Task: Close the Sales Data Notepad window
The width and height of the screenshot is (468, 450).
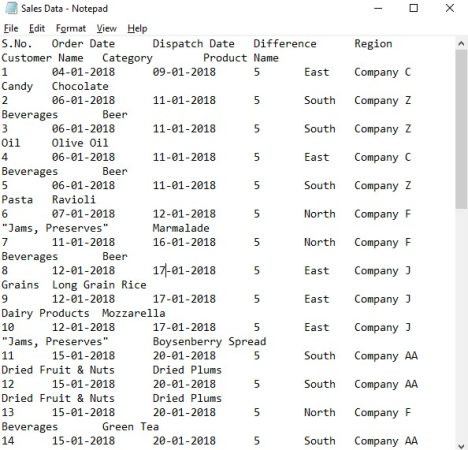Action: pyautogui.click(x=450, y=8)
